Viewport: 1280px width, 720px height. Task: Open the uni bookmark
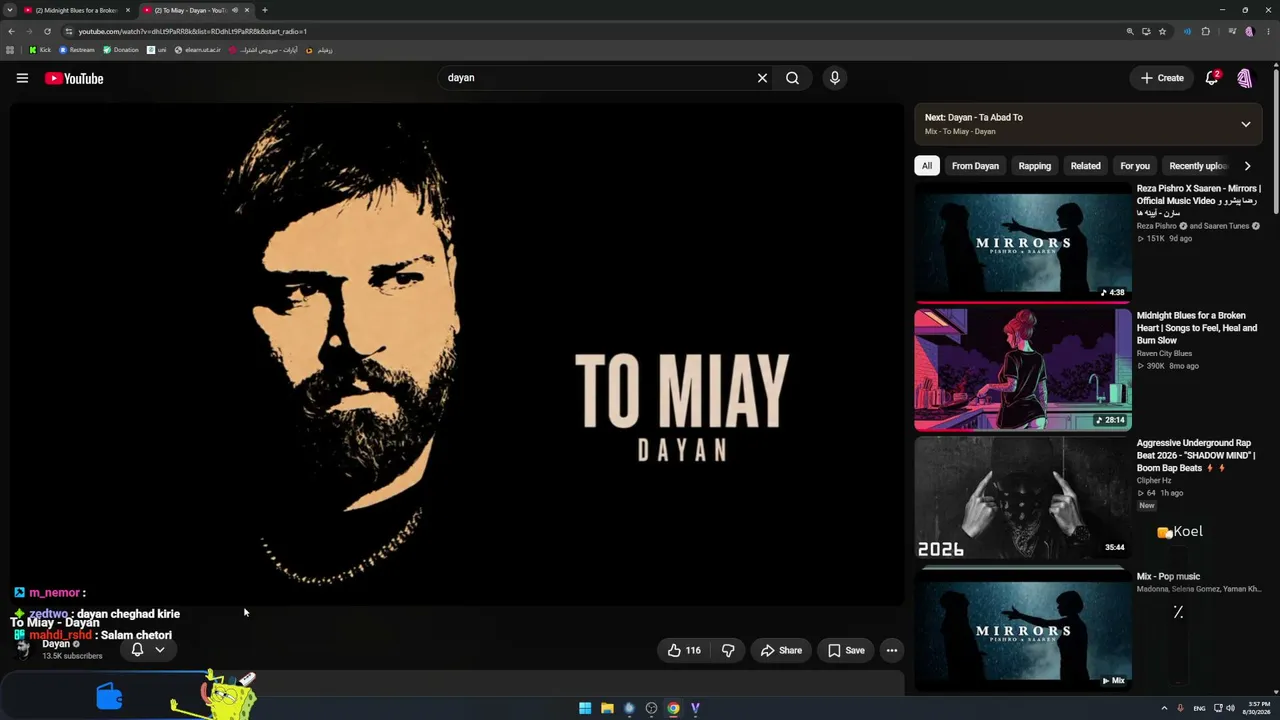[157, 50]
